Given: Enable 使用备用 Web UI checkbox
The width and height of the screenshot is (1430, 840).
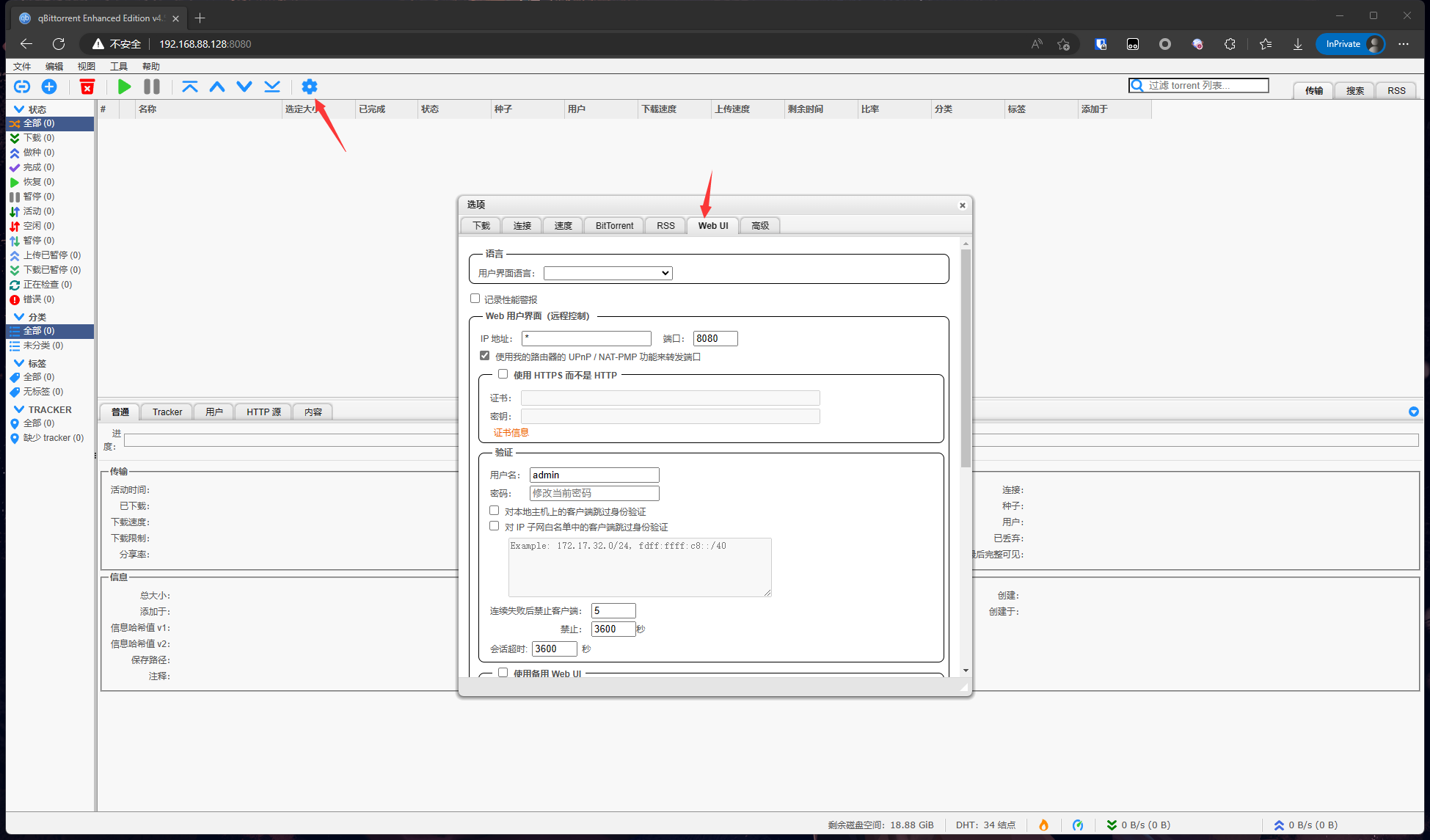Looking at the screenshot, I should coord(503,672).
